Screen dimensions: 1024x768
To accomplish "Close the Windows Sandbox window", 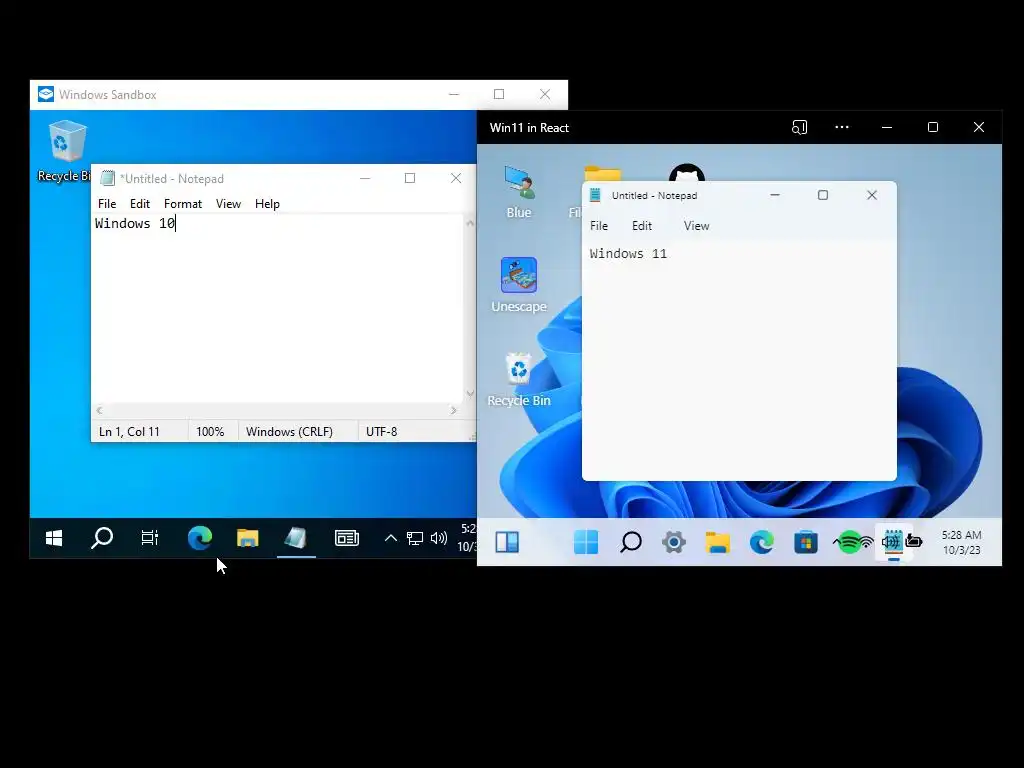I will coord(545,94).
